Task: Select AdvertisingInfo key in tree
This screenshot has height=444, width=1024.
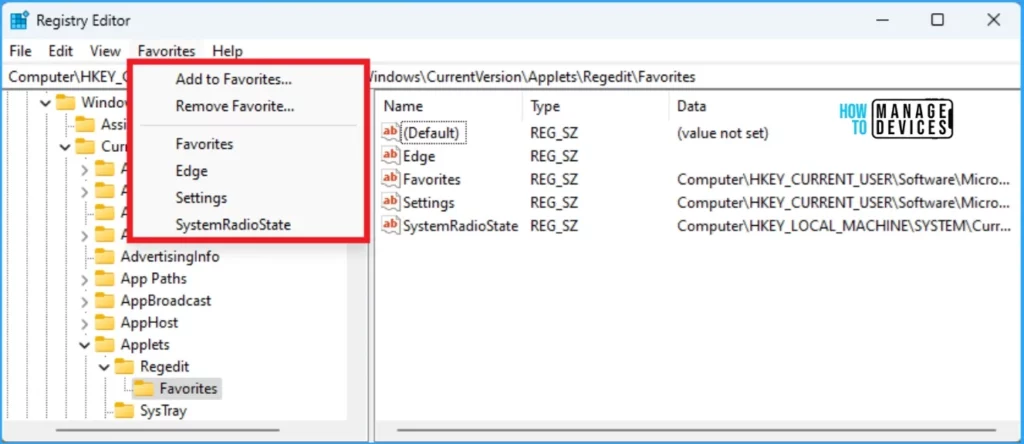Action: 170,257
